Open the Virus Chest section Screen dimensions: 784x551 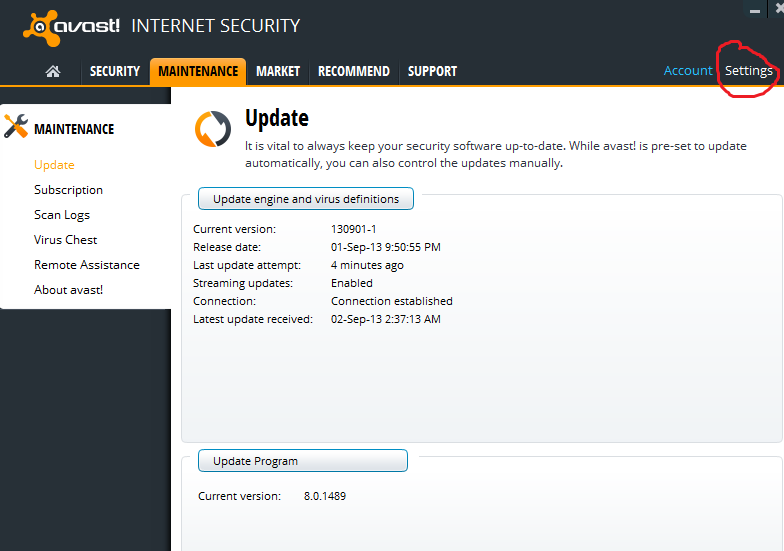[x=66, y=240]
